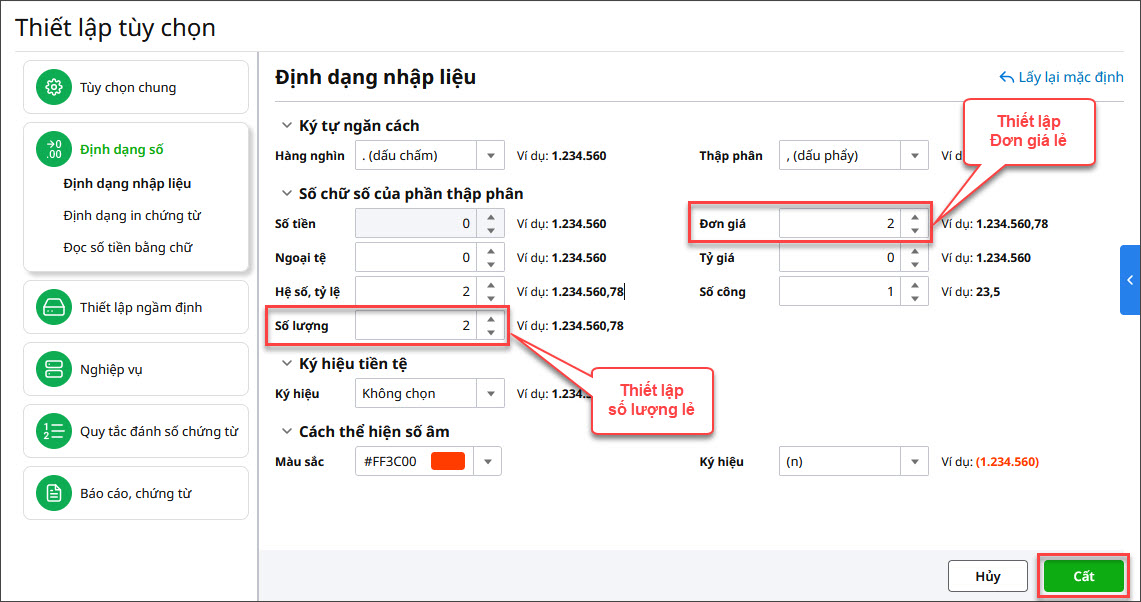Open Quy tắc đánh số chứng từ icon
The image size is (1141, 602).
pyautogui.click(x=54, y=431)
